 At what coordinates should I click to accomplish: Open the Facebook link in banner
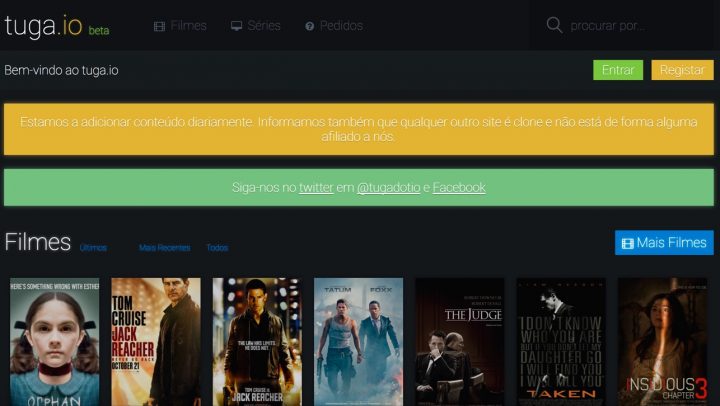[459, 188]
